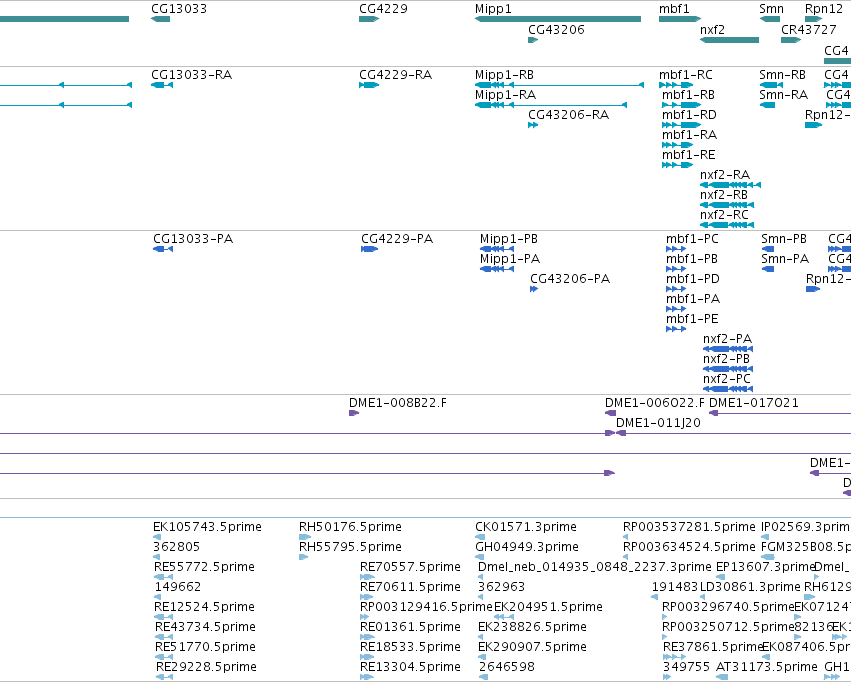This screenshot has width=851, height=682.
Task: Select transcript mbf1-RB
Action: (x=682, y=105)
